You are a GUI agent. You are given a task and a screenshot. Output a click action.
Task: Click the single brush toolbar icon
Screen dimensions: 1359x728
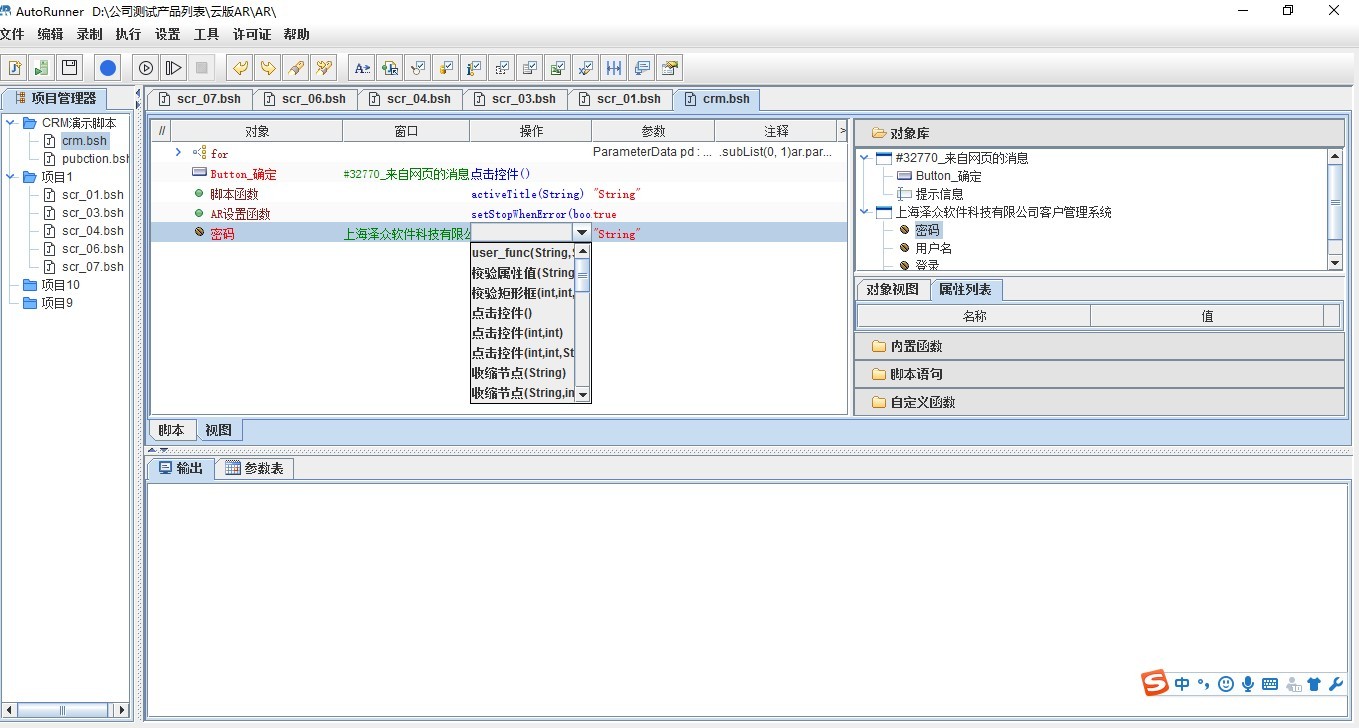[x=296, y=68]
